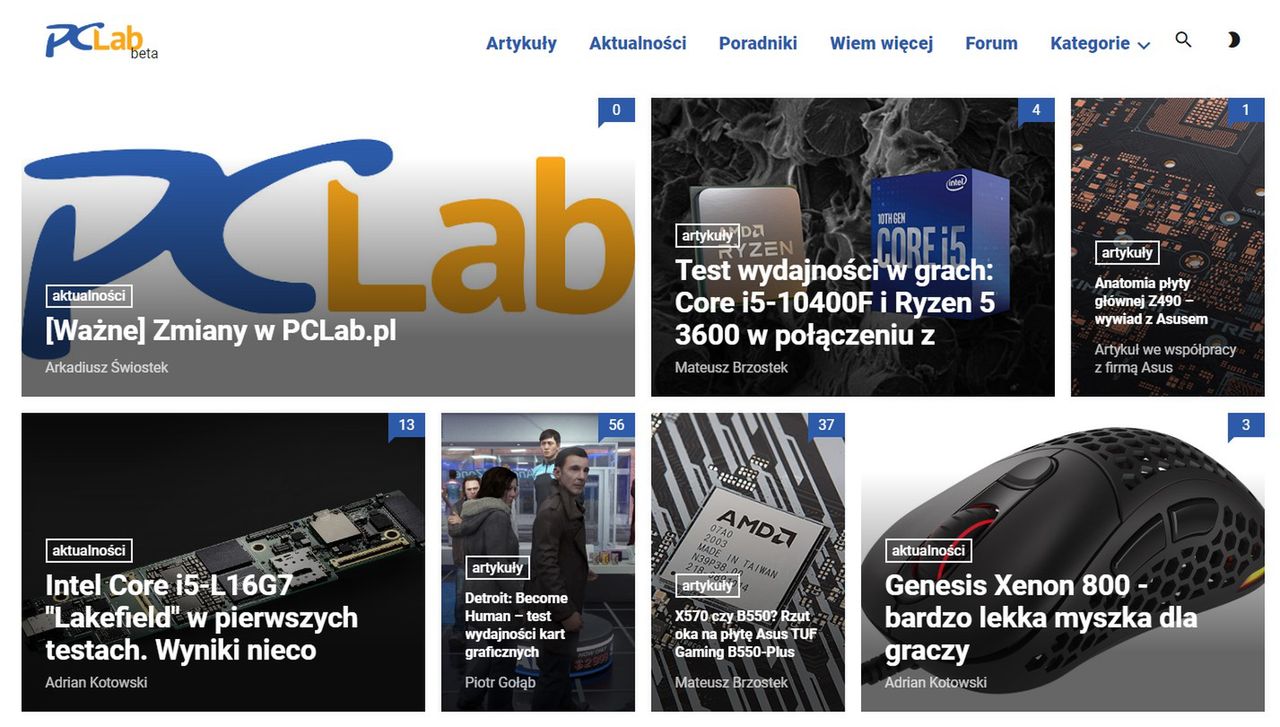
Task: Click comment badge showing 3 on Genesis article
Action: tap(1246, 425)
